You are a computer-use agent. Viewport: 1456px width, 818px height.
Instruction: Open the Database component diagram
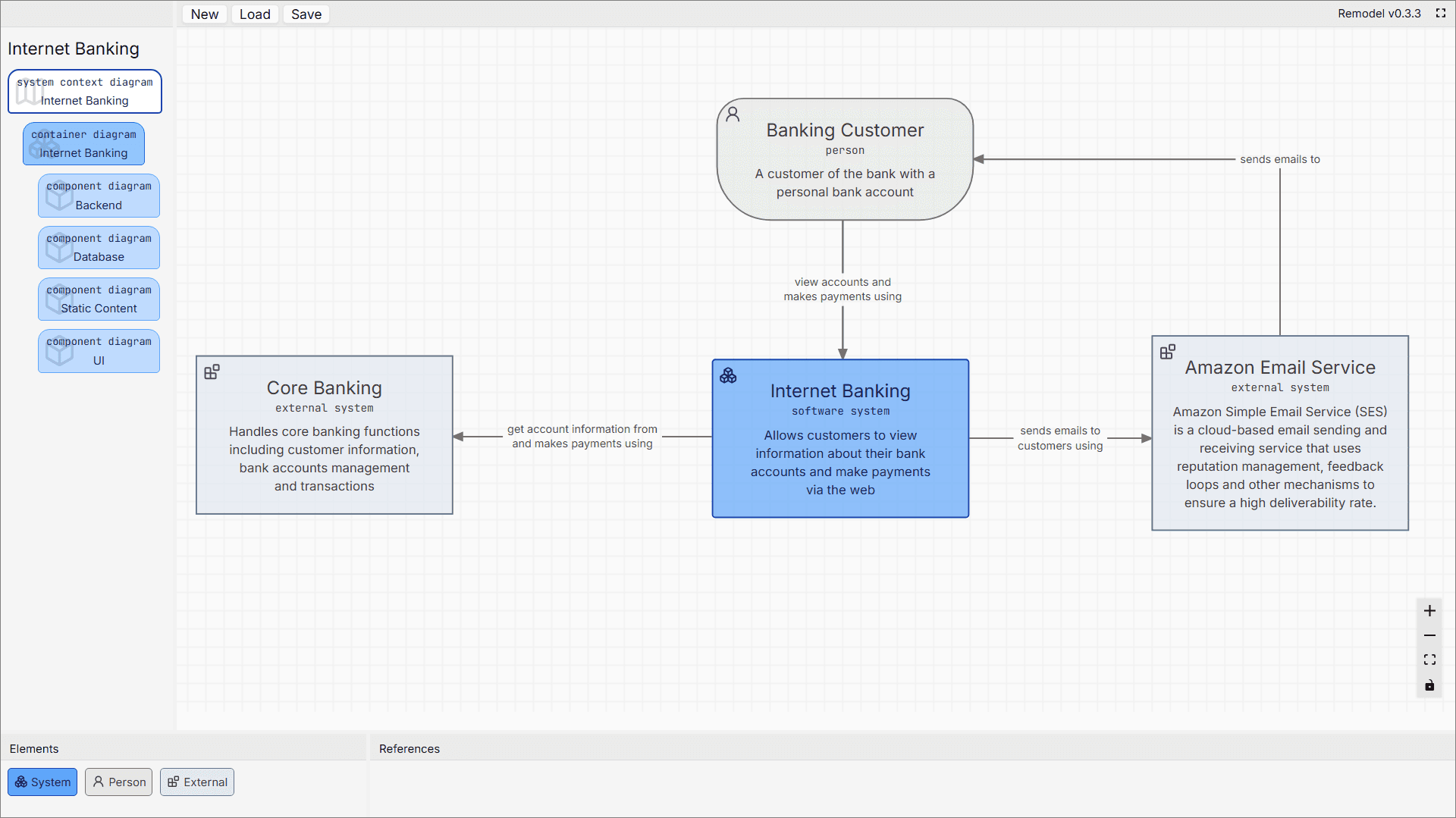click(99, 248)
